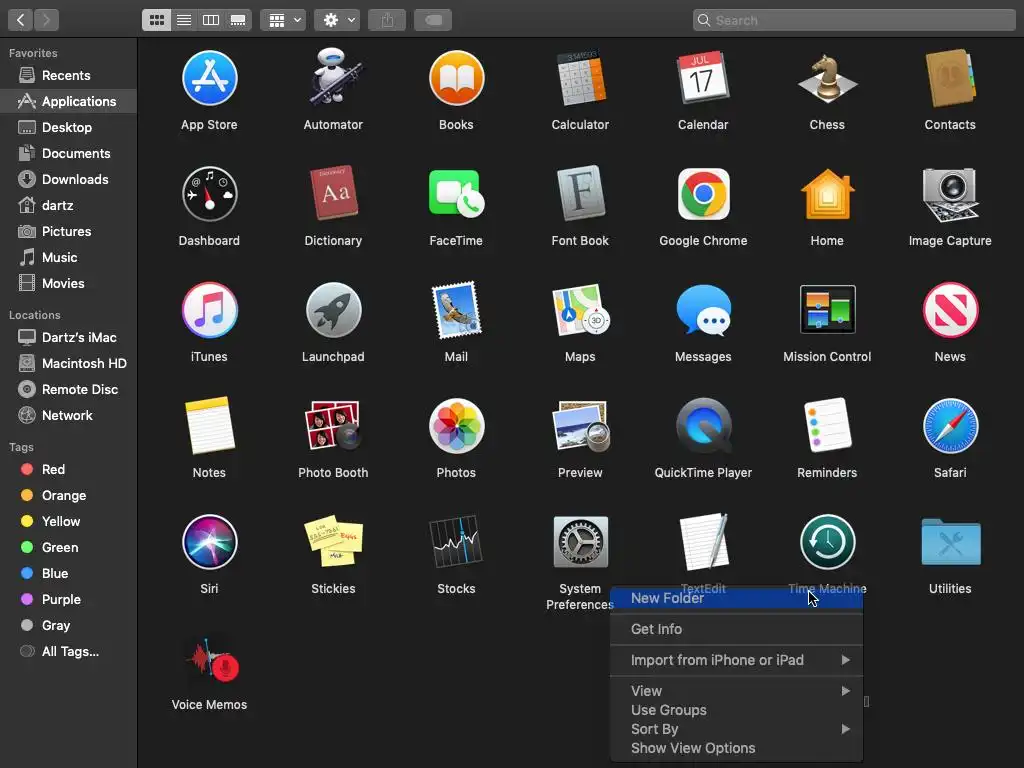Open iTunes app icon
Image resolution: width=1024 pixels, height=768 pixels.
pos(209,310)
